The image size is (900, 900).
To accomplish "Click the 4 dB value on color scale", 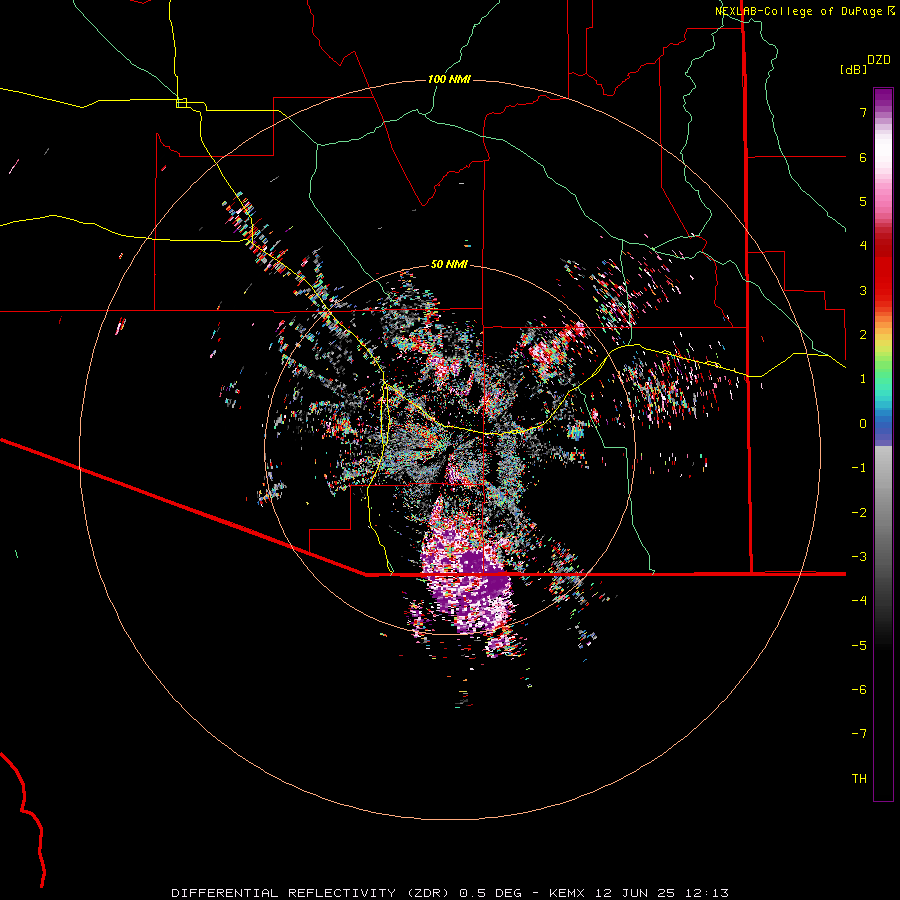I will (863, 246).
